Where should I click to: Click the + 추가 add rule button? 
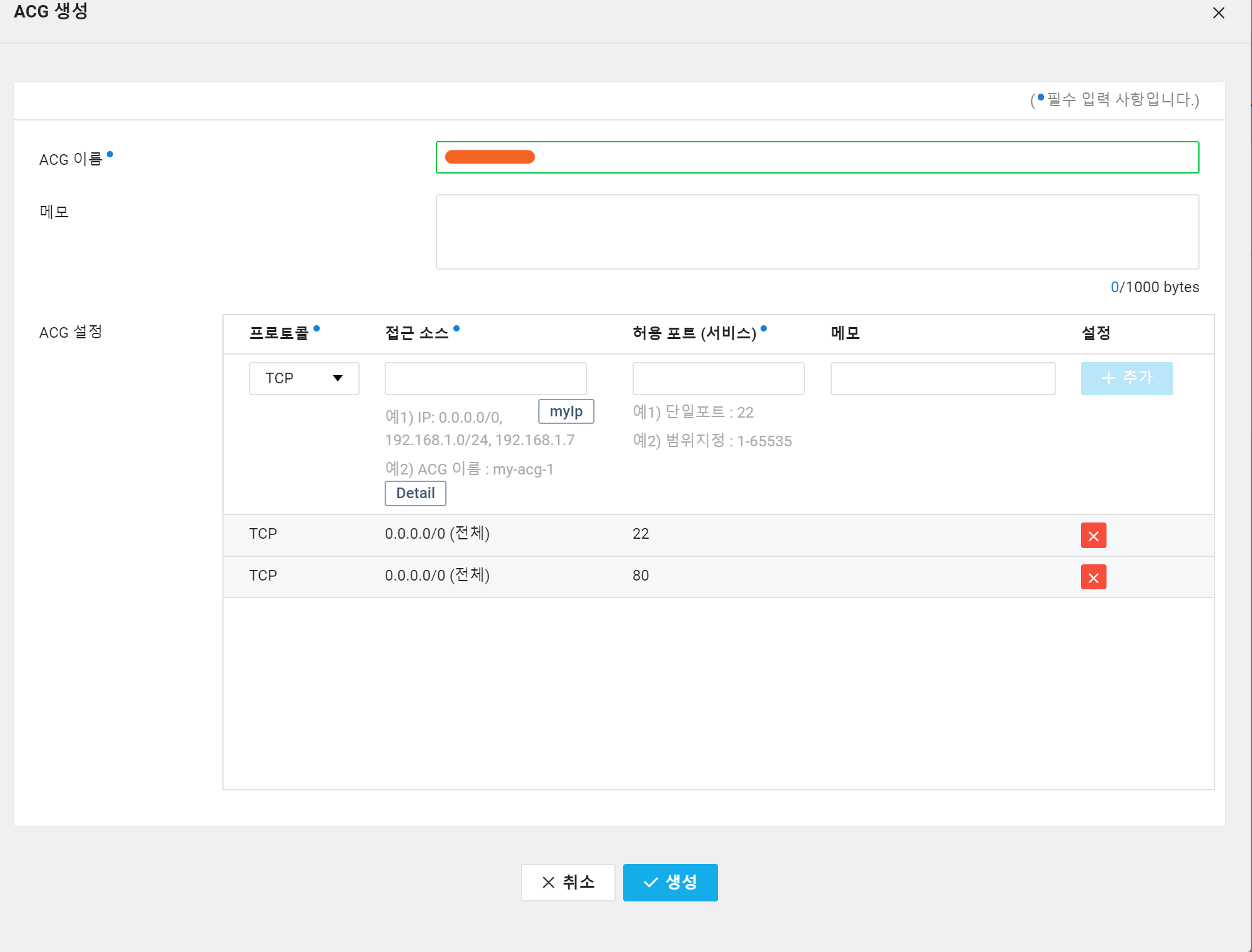[x=1126, y=378]
